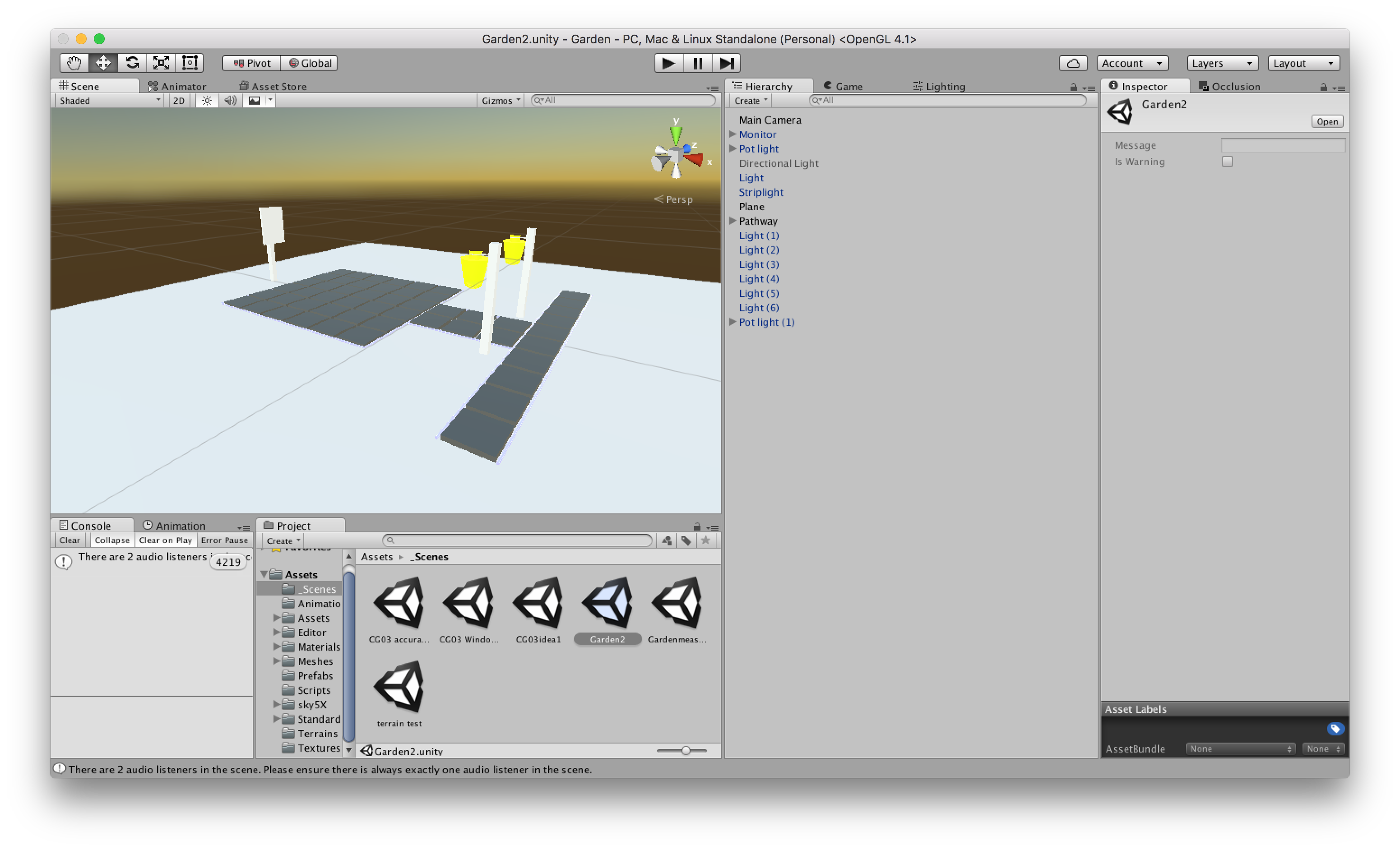Select the Rect Transform tool
The image size is (1400, 850).
point(190,62)
